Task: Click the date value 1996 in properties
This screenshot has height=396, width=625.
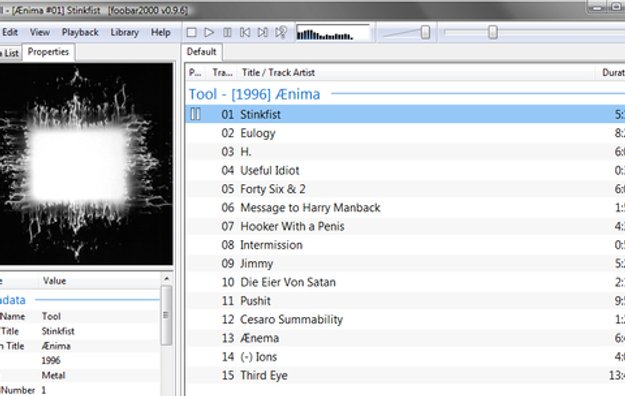Action: point(51,361)
